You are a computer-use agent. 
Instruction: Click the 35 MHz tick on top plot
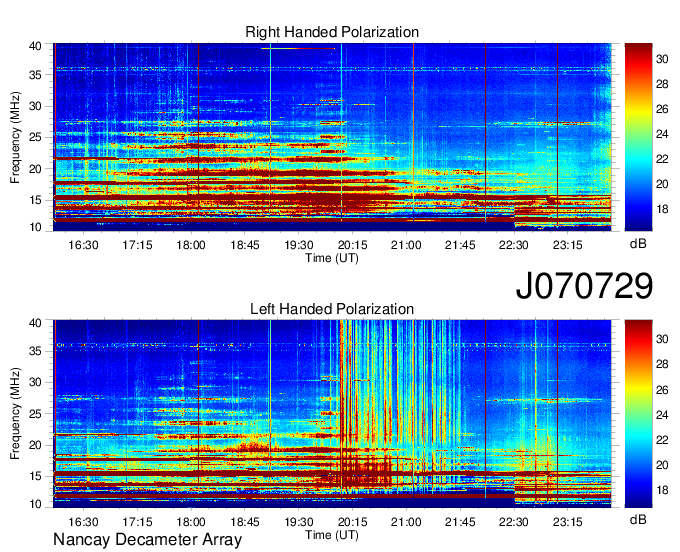click(35, 75)
